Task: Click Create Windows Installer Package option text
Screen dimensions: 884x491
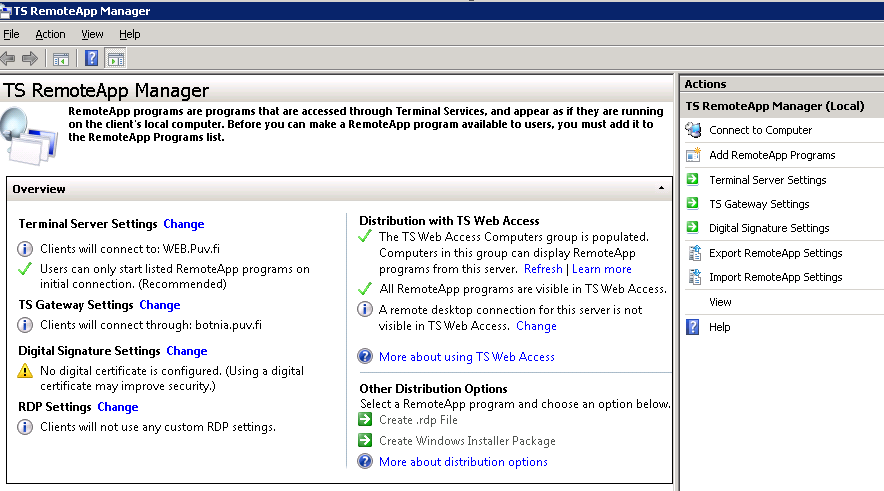Action: [467, 441]
